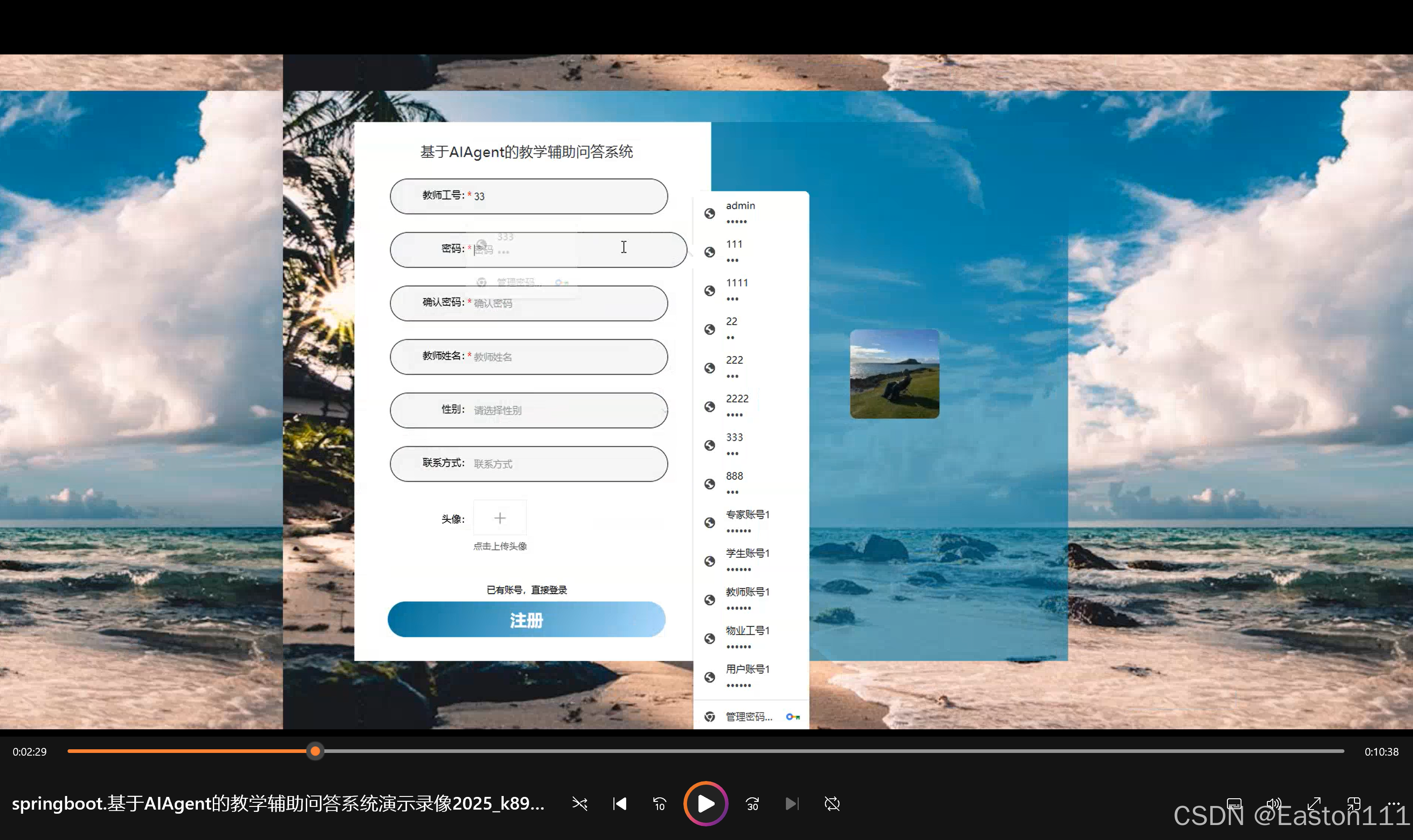Viewport: 1413px width, 840px height.
Task: Open the volume control
Action: (x=1274, y=804)
